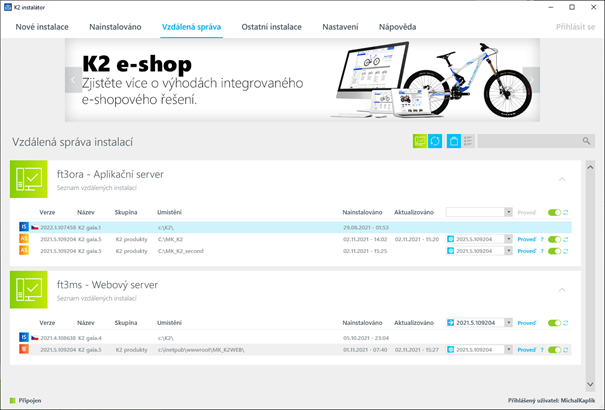Click the AS icon for C:\MK_K2 row
Viewport: 605px width, 410px height.
[24, 239]
